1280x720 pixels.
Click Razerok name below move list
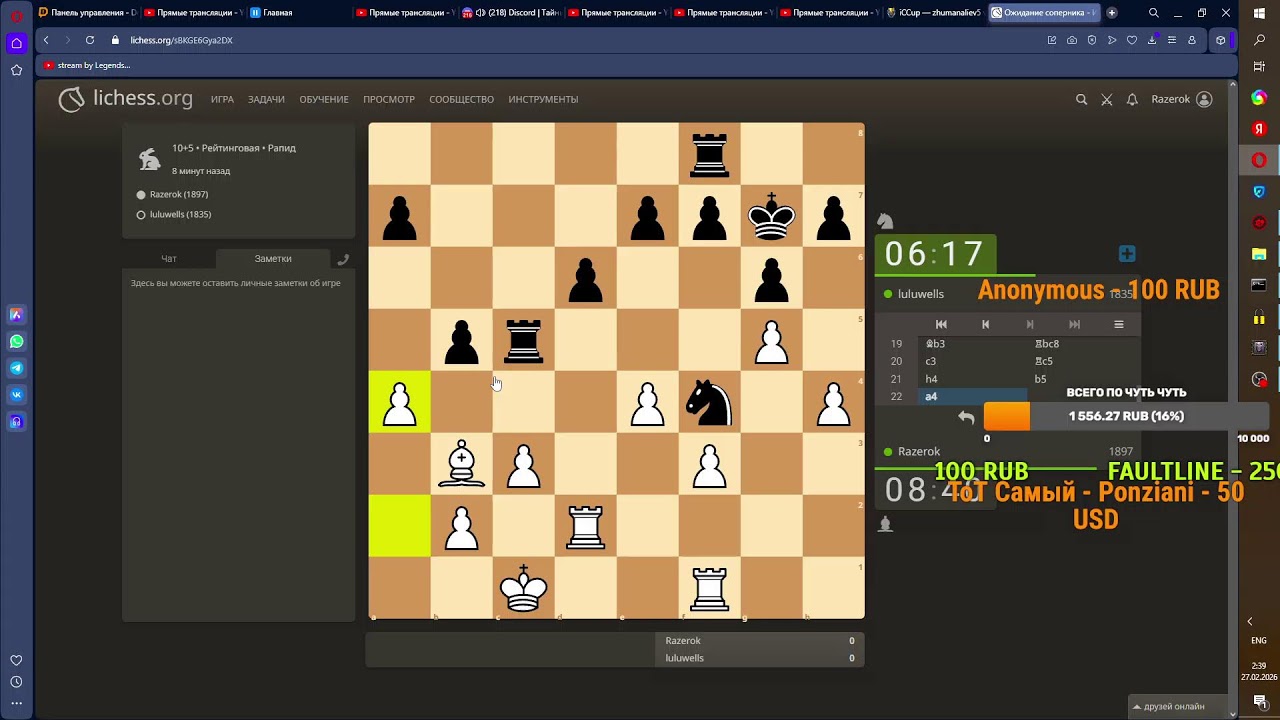[919, 452]
